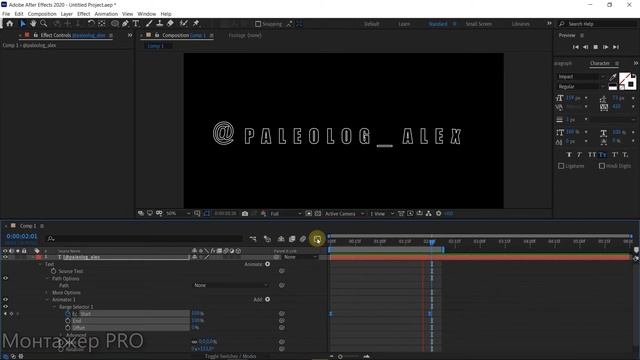Expand the Advanced group
Image resolution: width=640 pixels, height=360 pixels.
point(61,335)
